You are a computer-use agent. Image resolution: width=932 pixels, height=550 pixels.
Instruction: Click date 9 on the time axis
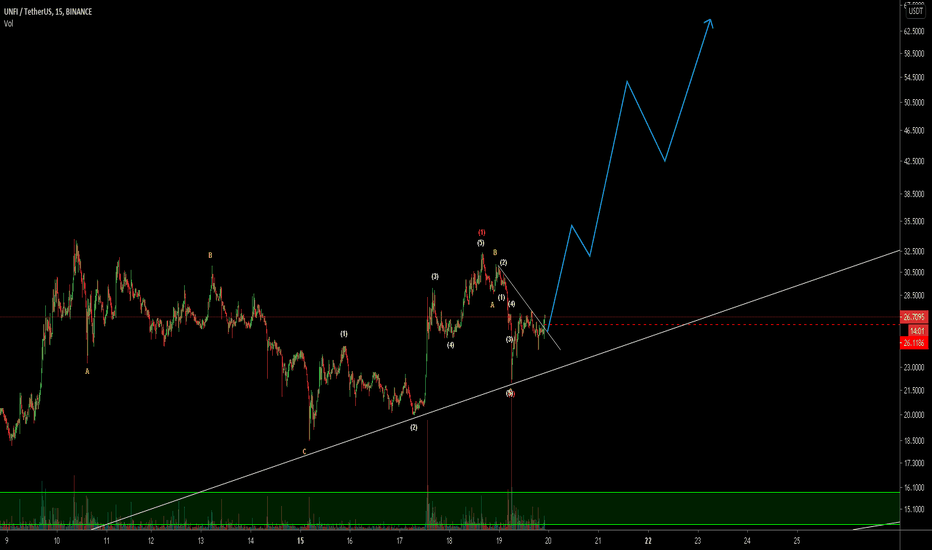(7, 540)
